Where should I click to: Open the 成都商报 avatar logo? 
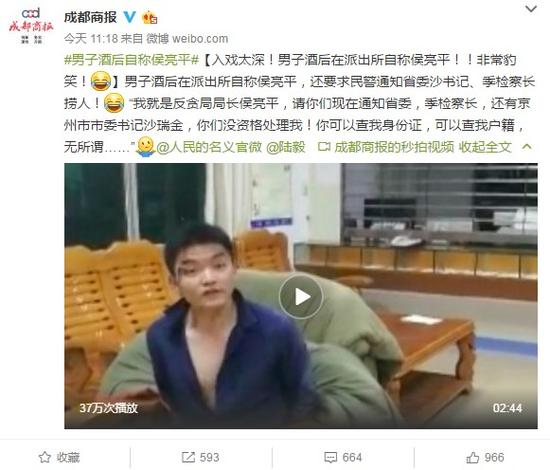coord(31,26)
